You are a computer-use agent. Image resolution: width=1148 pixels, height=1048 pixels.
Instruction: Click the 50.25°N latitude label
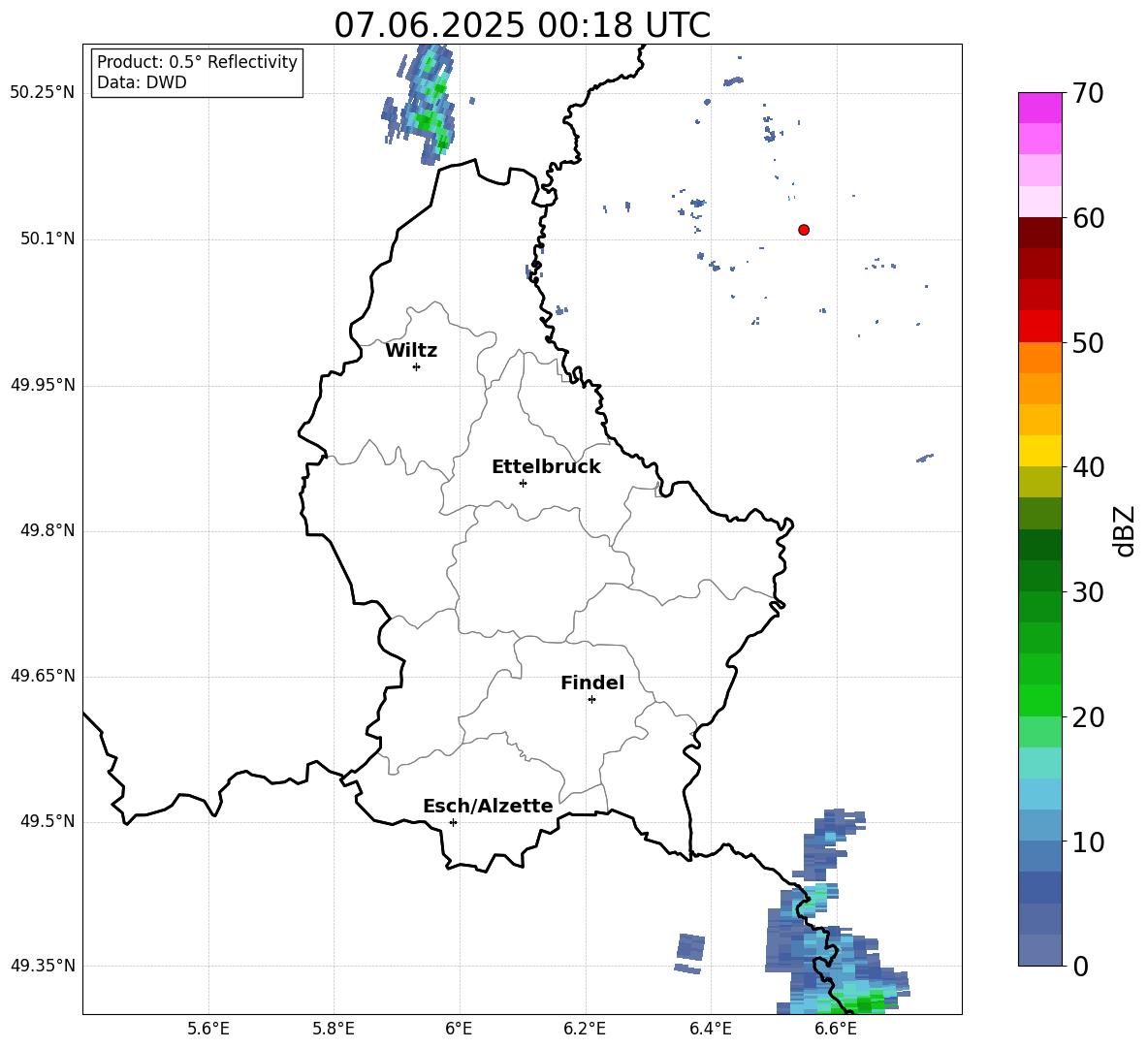tap(43, 93)
